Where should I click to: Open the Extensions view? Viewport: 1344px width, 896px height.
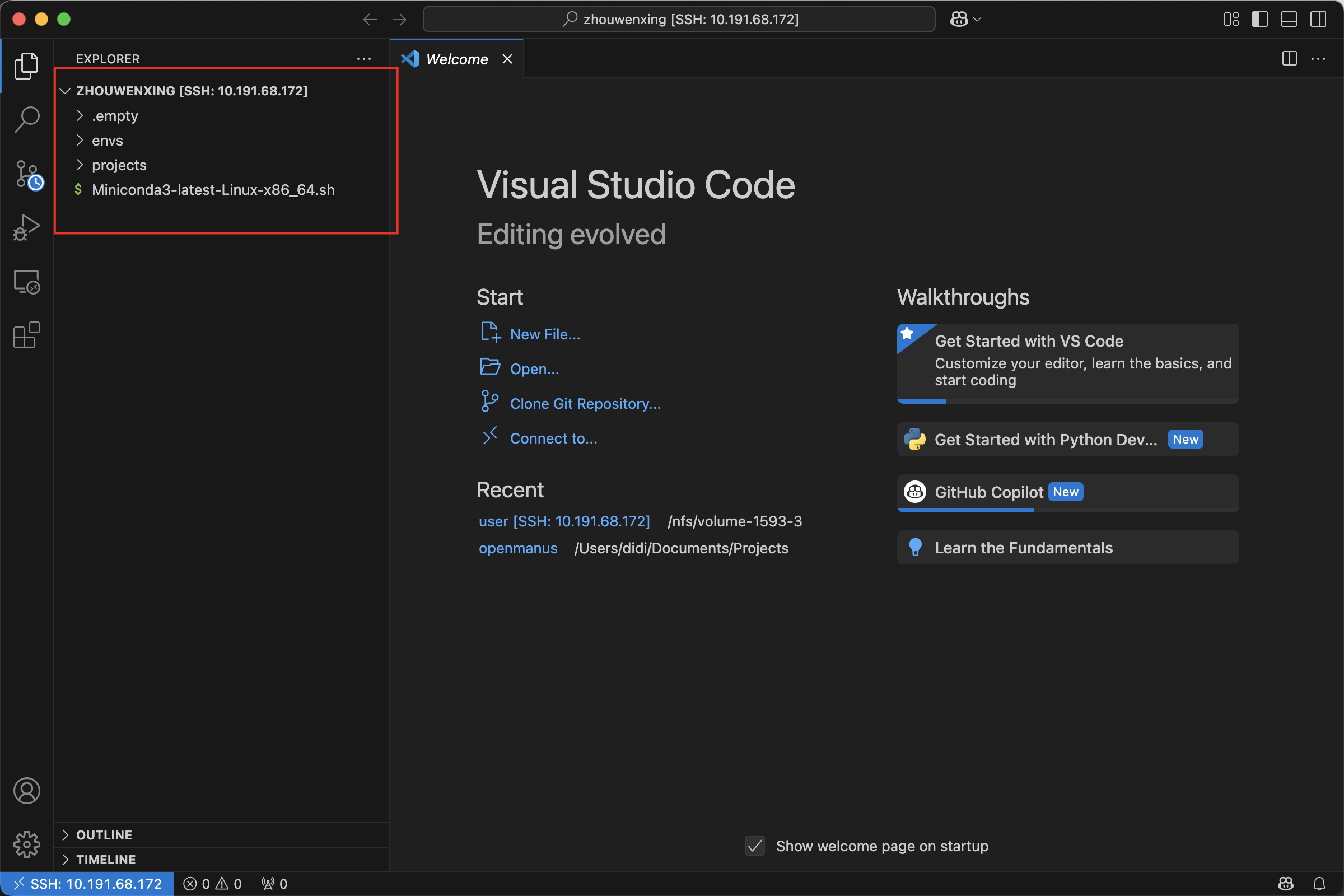[x=26, y=335]
